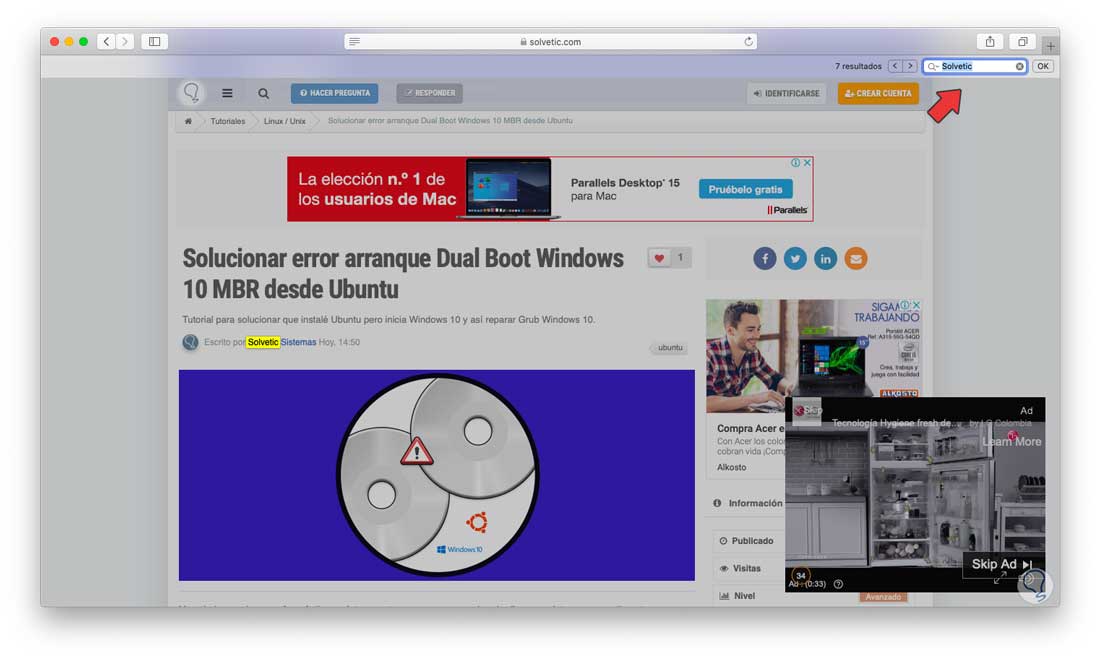Open the Solvetic Sistemas author link
This screenshot has width=1100, height=660.
click(x=281, y=342)
